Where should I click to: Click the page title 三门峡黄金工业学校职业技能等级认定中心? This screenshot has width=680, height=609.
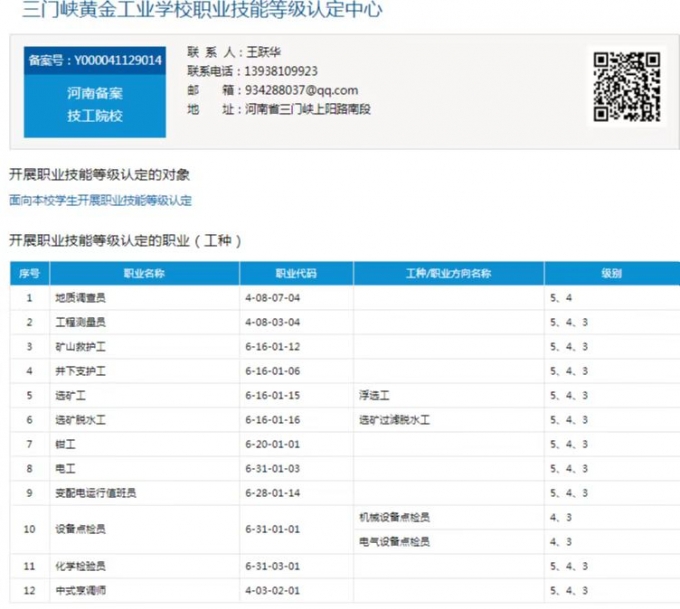(x=203, y=9)
